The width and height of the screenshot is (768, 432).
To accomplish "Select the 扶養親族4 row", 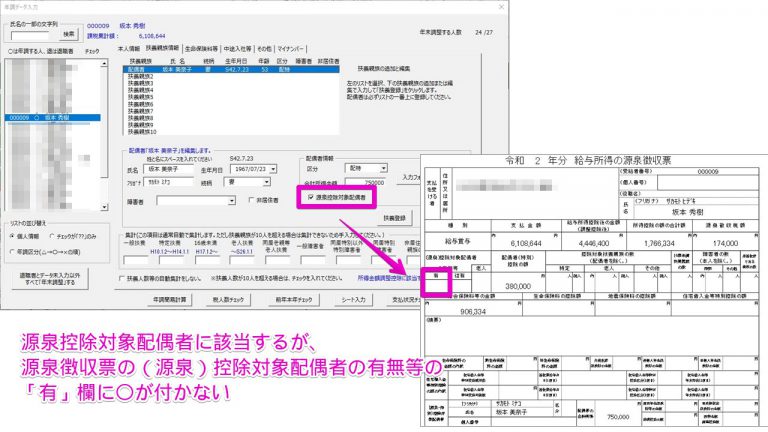I will coord(231,90).
